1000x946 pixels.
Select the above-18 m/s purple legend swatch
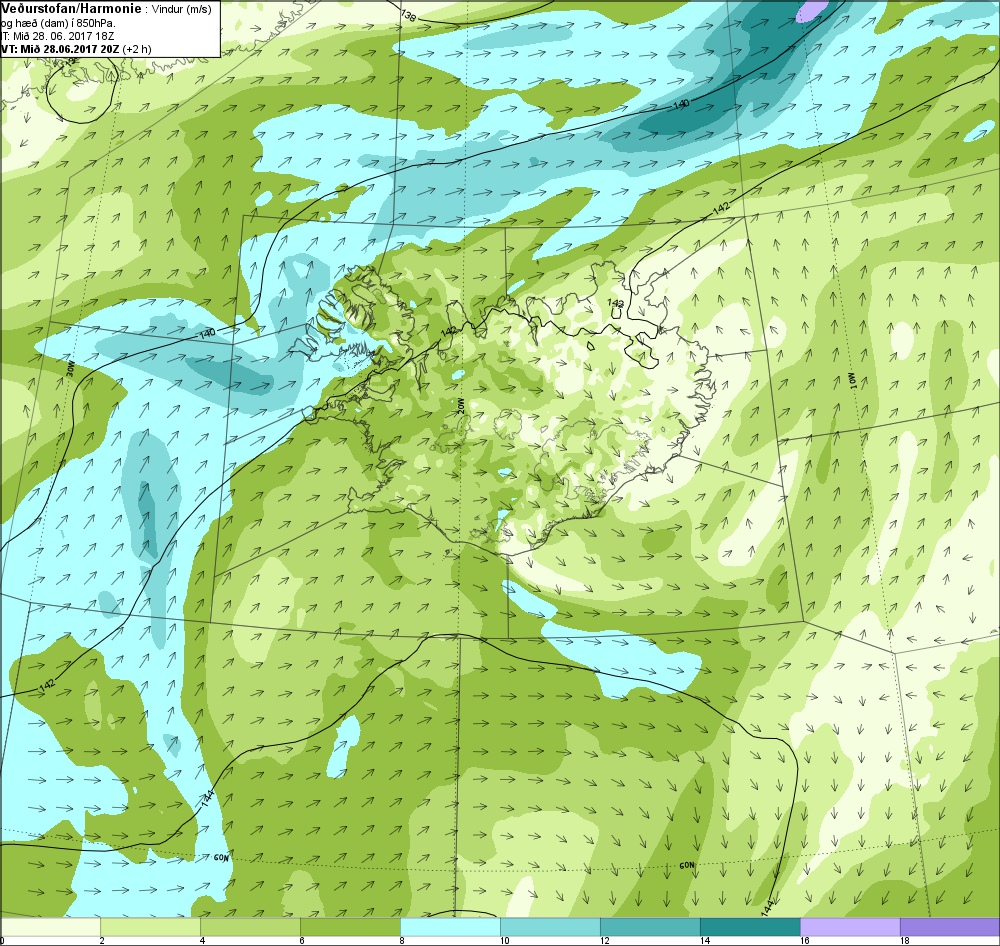click(950, 926)
